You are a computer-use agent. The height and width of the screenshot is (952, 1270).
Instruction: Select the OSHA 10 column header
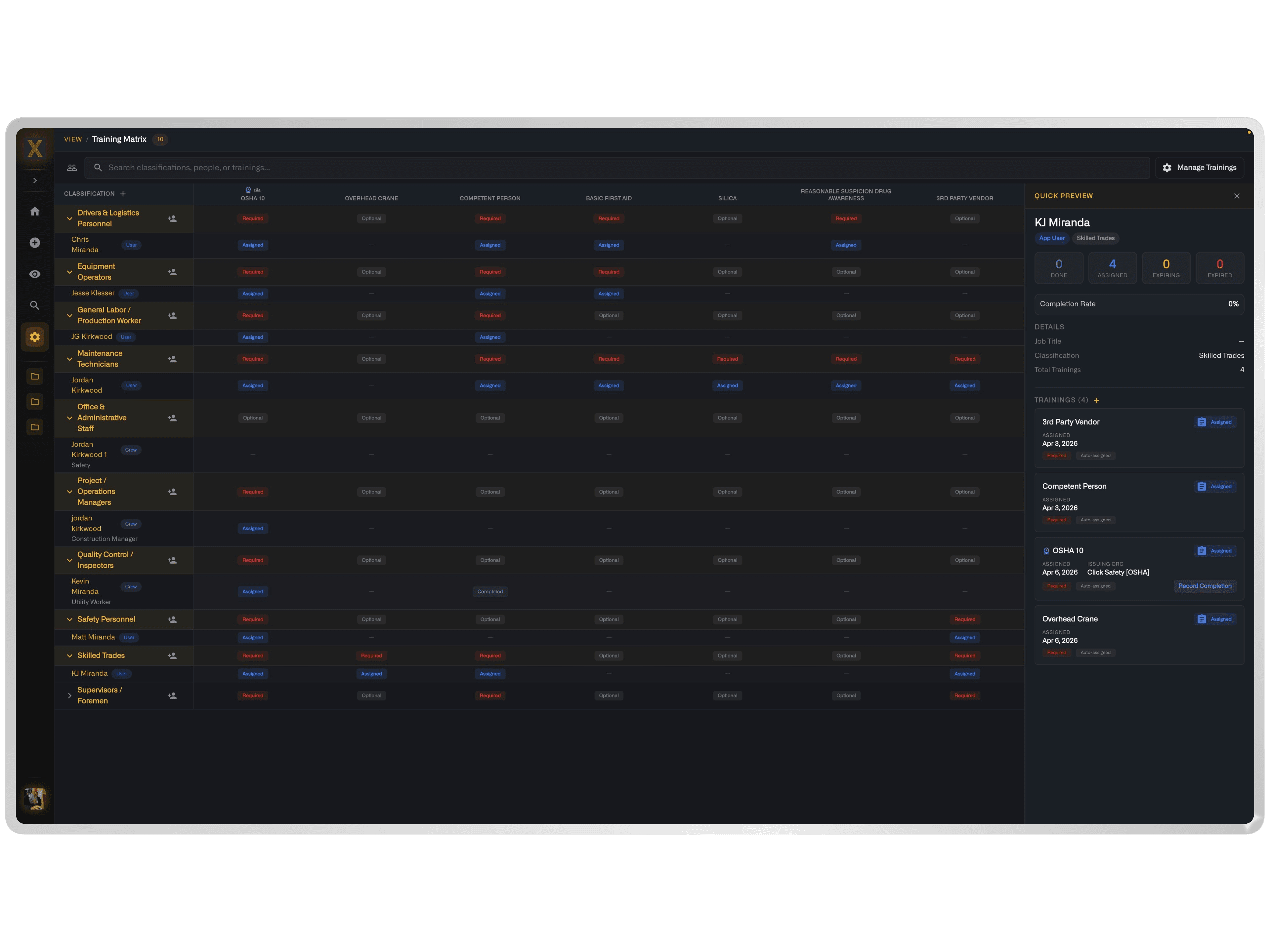[253, 199]
